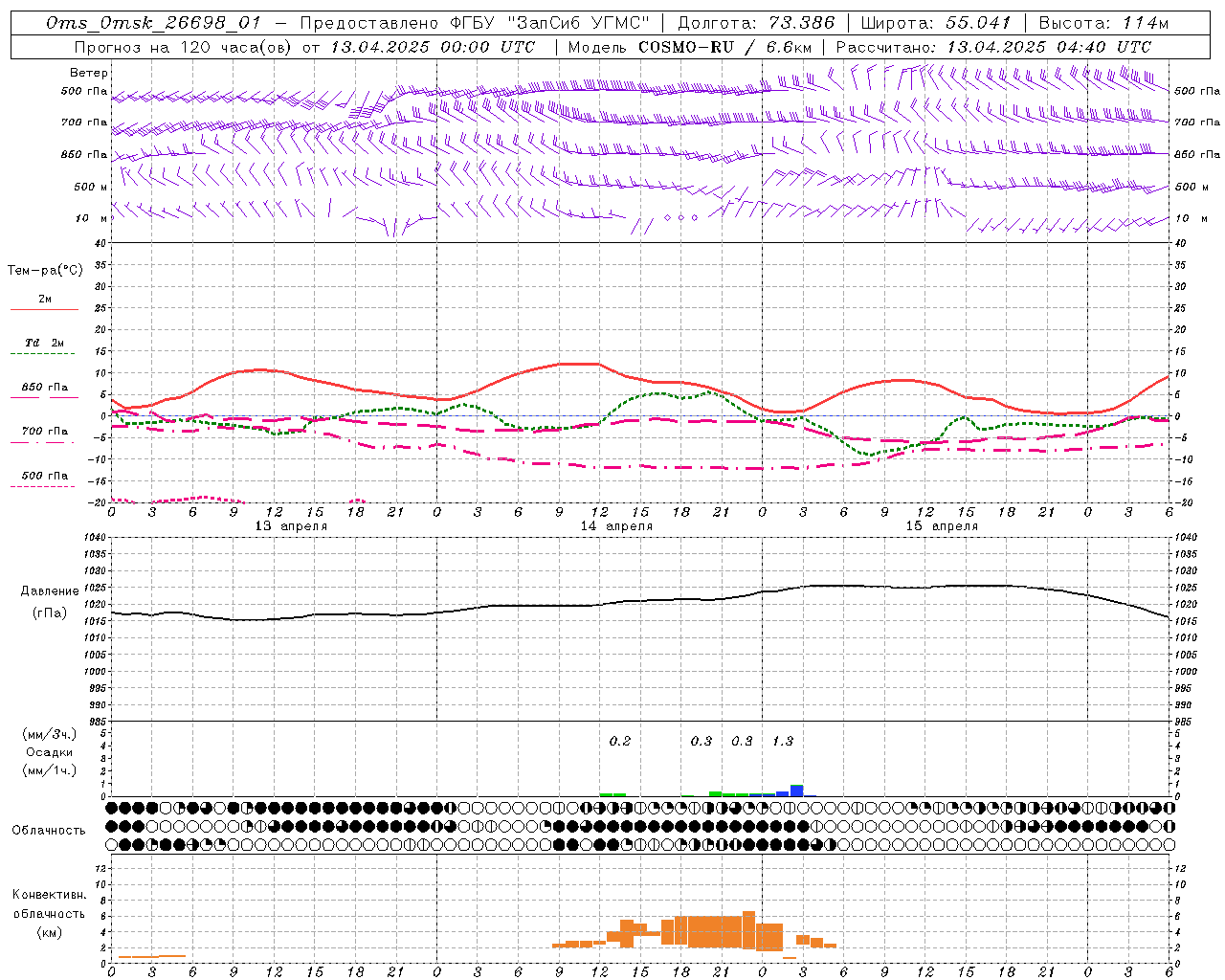This screenshot has width=1225, height=980.
Task: Click the 700 гПа legend entry in temperature panel
Action: [44, 431]
